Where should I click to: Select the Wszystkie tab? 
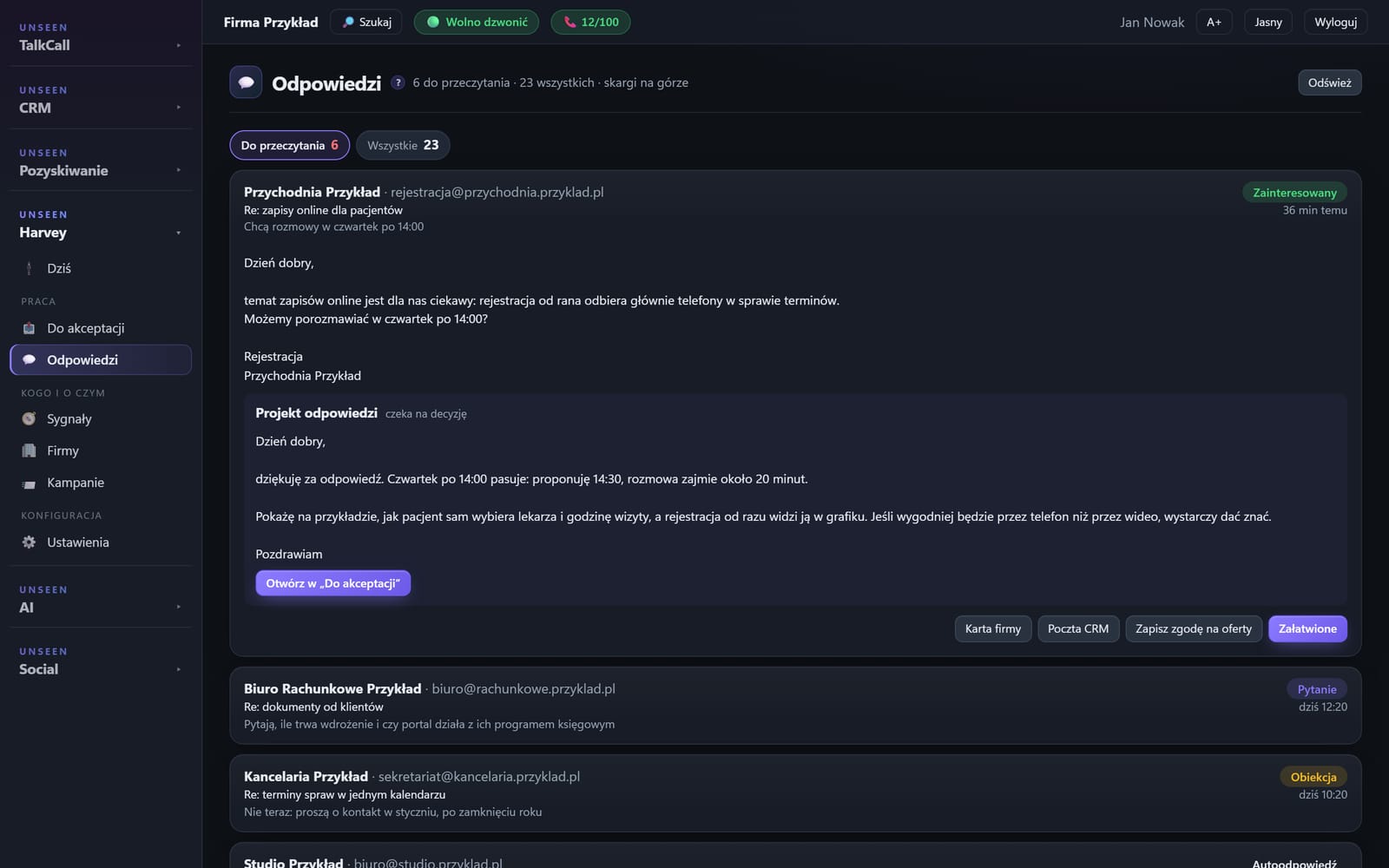pyautogui.click(x=403, y=145)
